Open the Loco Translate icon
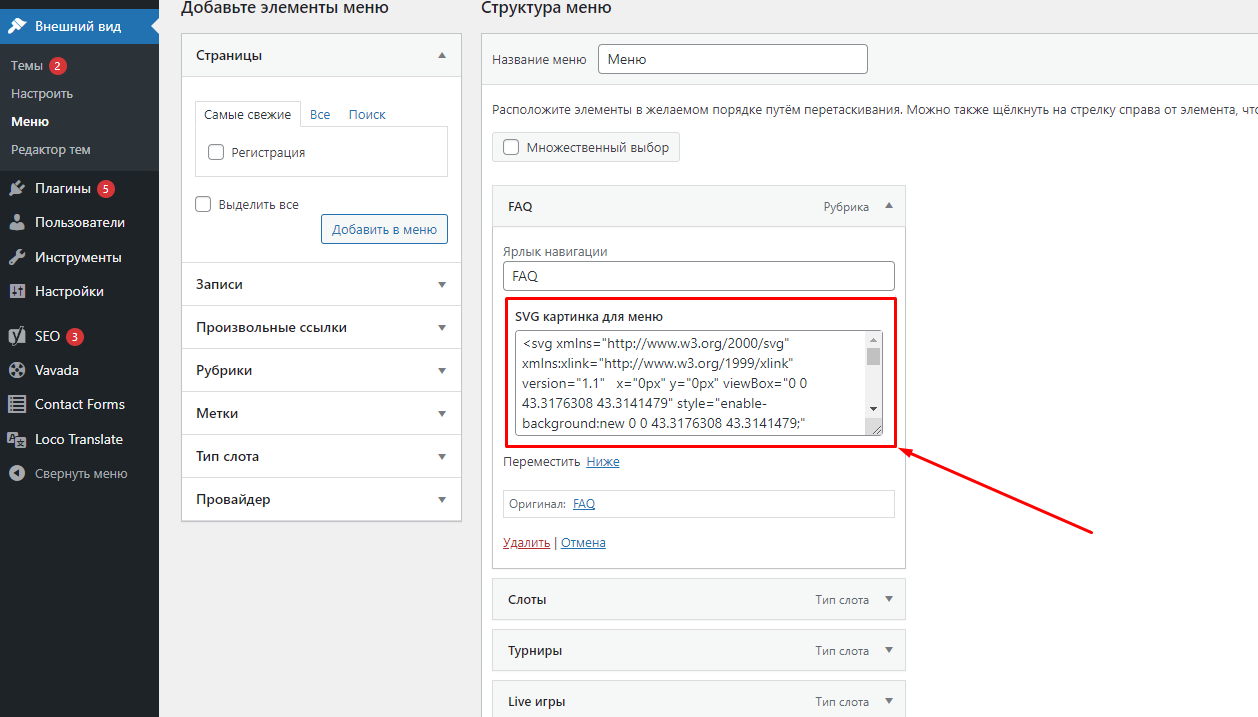 tap(17, 439)
